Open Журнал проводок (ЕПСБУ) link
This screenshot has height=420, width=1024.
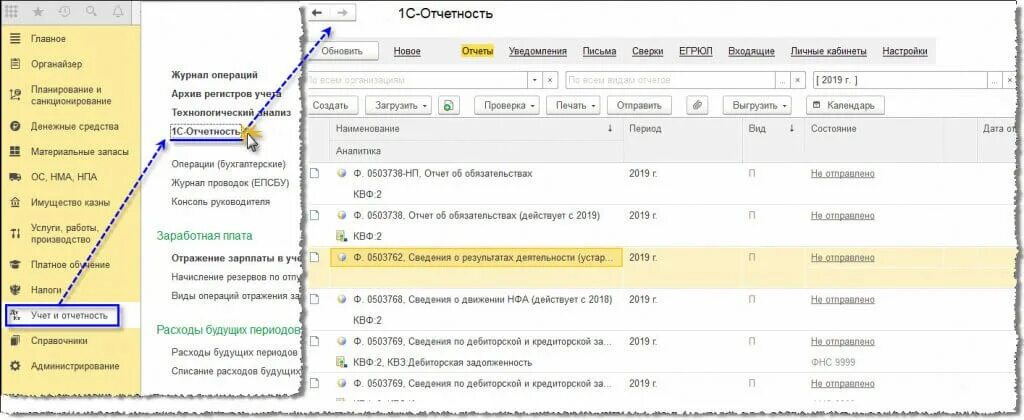click(230, 183)
